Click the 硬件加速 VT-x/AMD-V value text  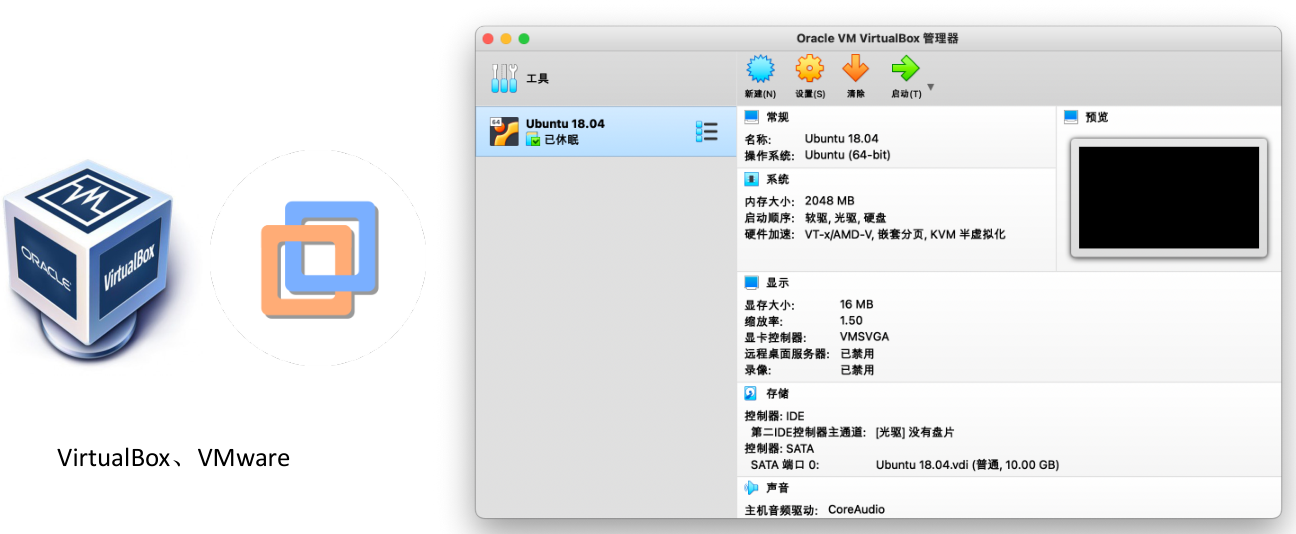[905, 234]
